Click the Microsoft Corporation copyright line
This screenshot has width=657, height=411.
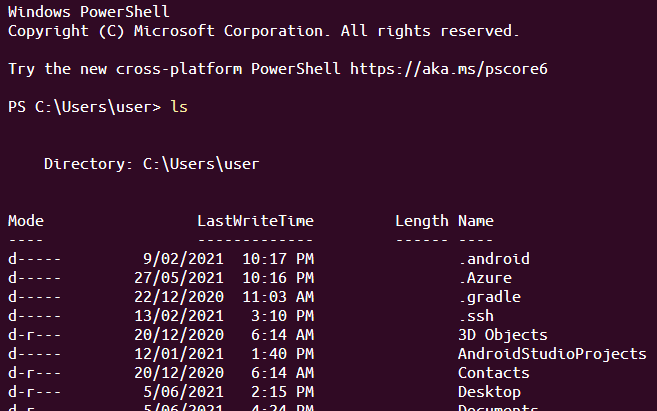[264, 31]
